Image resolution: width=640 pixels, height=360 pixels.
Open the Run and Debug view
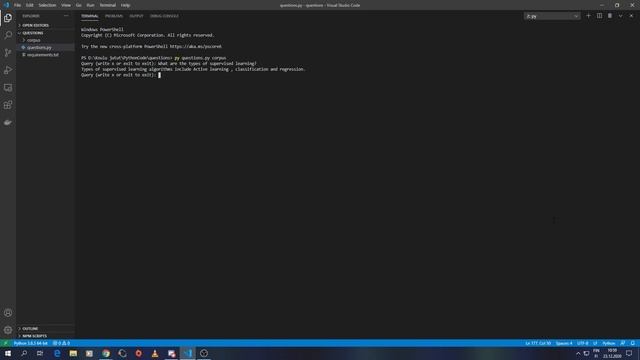click(8, 70)
